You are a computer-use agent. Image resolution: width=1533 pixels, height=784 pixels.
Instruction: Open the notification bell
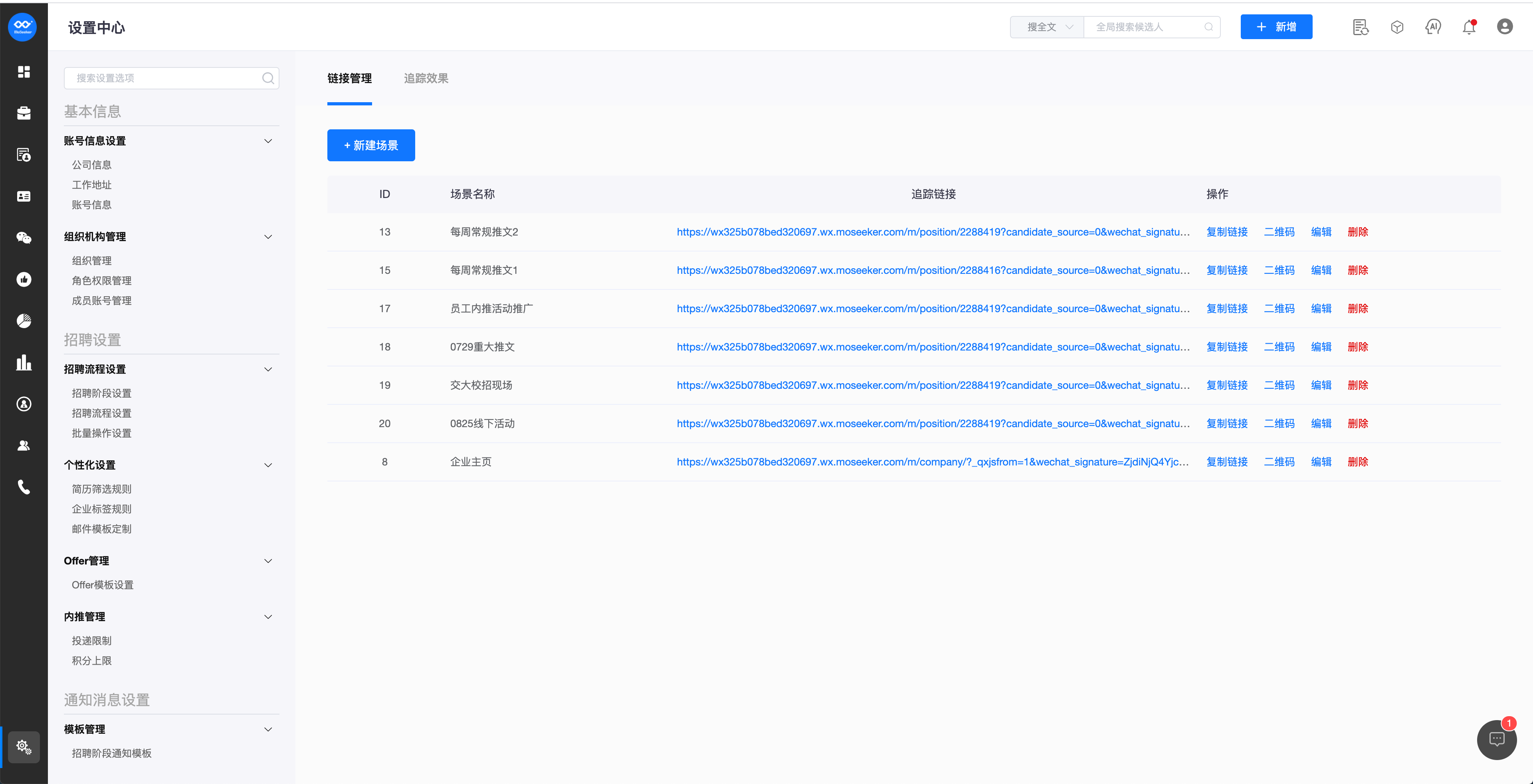coord(1469,27)
